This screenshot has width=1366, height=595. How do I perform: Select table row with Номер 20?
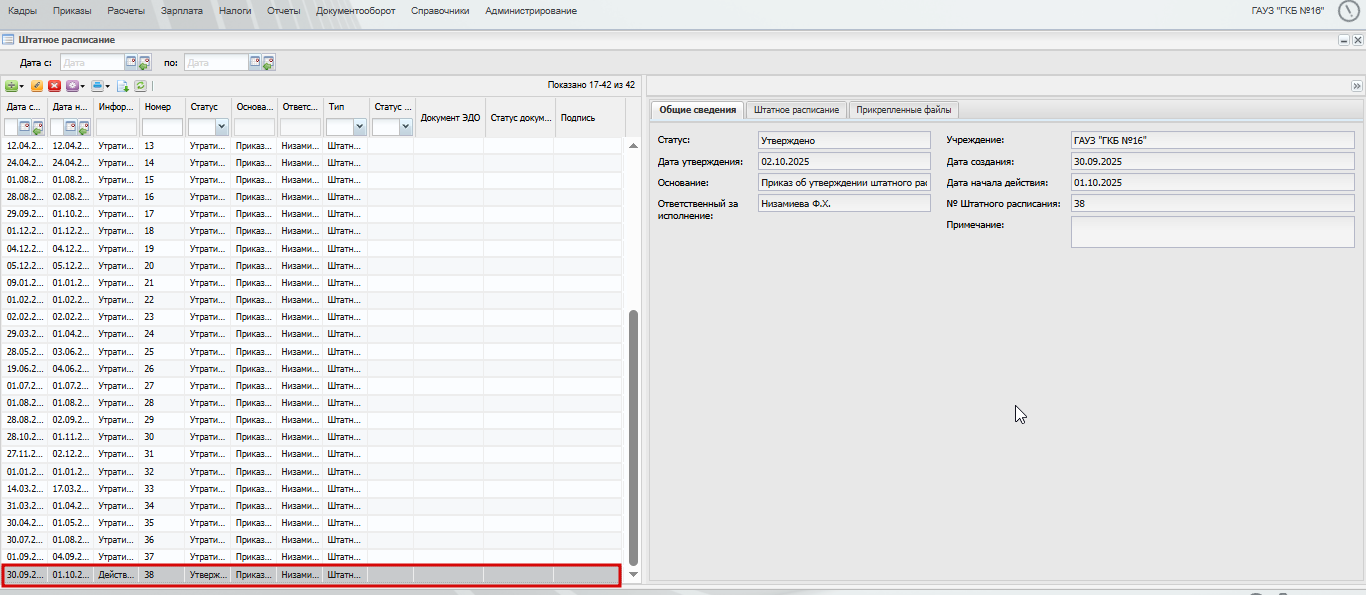311,266
